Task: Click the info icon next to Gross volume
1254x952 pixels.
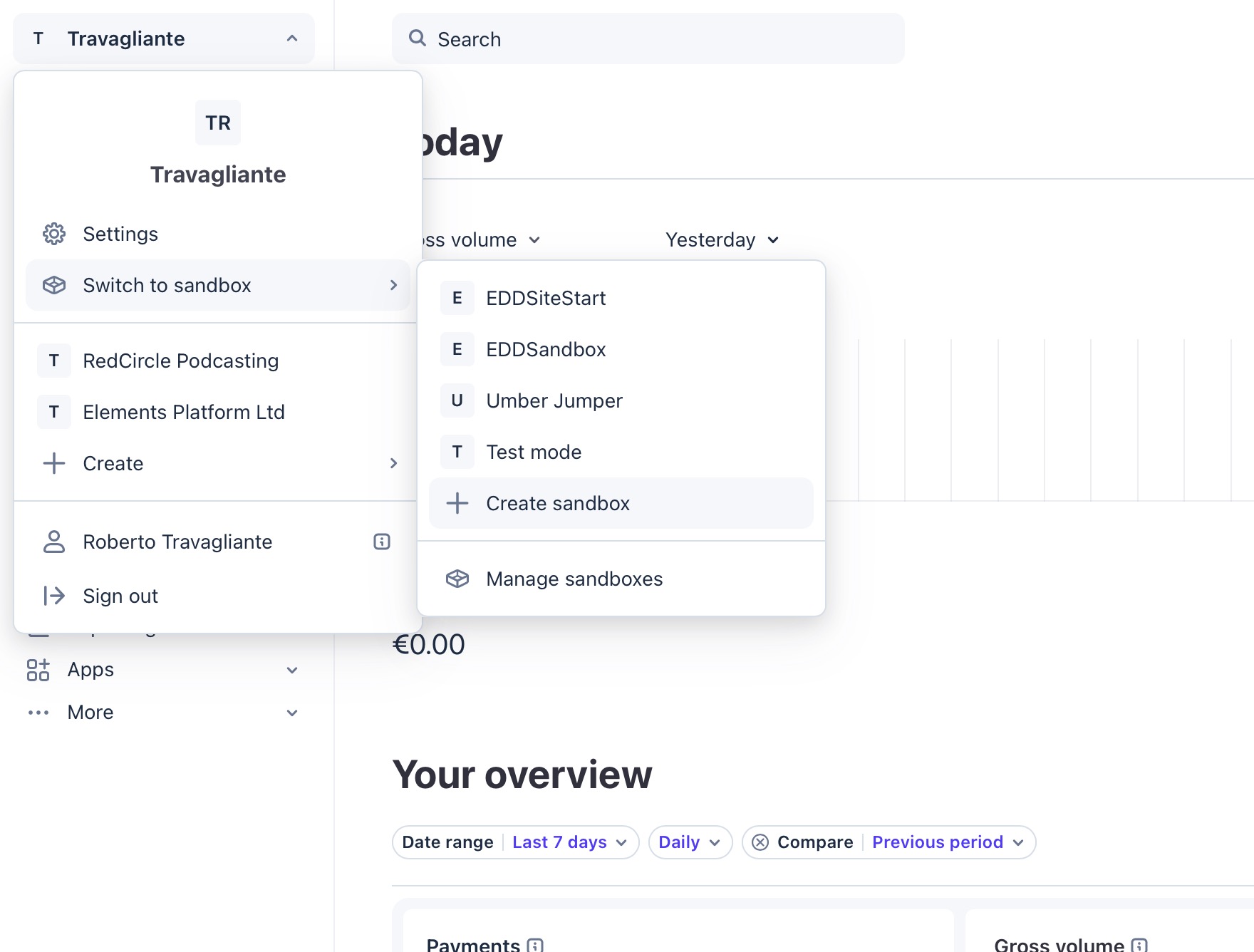Action: pyautogui.click(x=1139, y=945)
